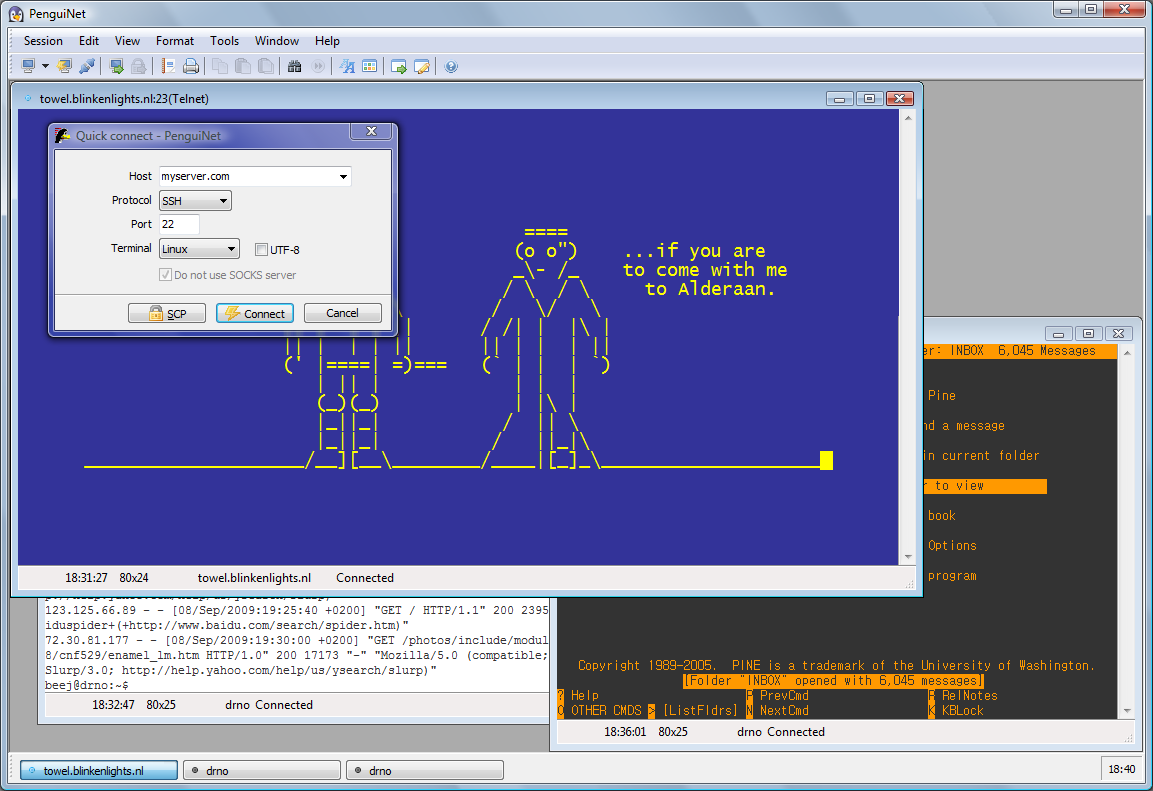
Task: Open the Format menu
Action: click(175, 40)
